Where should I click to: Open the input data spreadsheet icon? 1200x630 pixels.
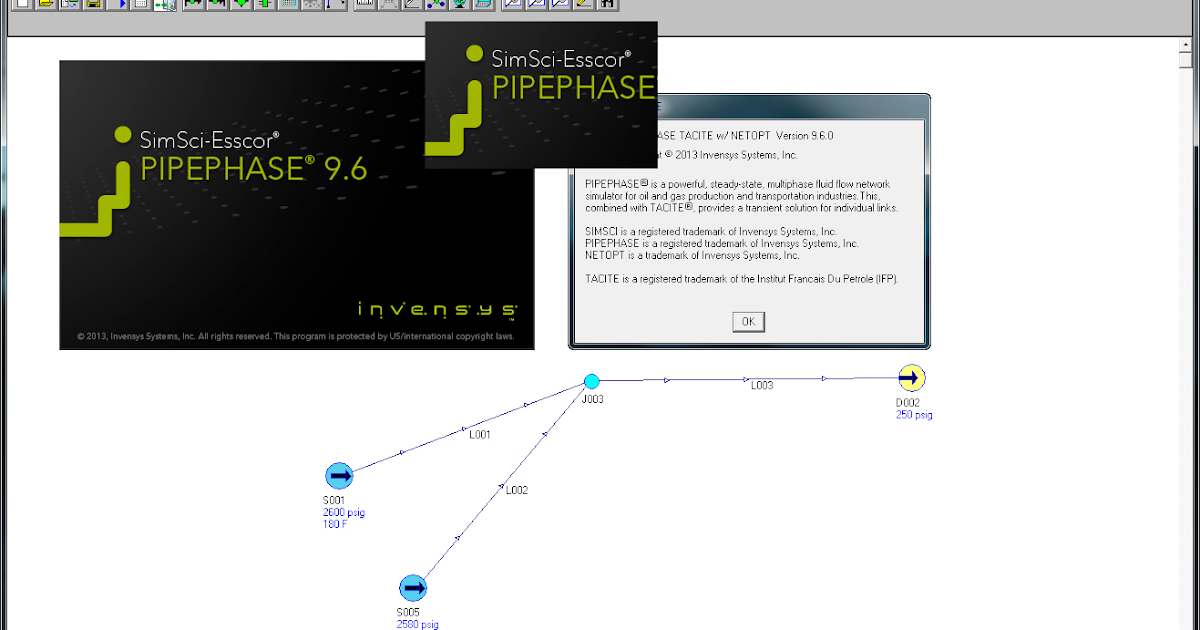point(142,4)
